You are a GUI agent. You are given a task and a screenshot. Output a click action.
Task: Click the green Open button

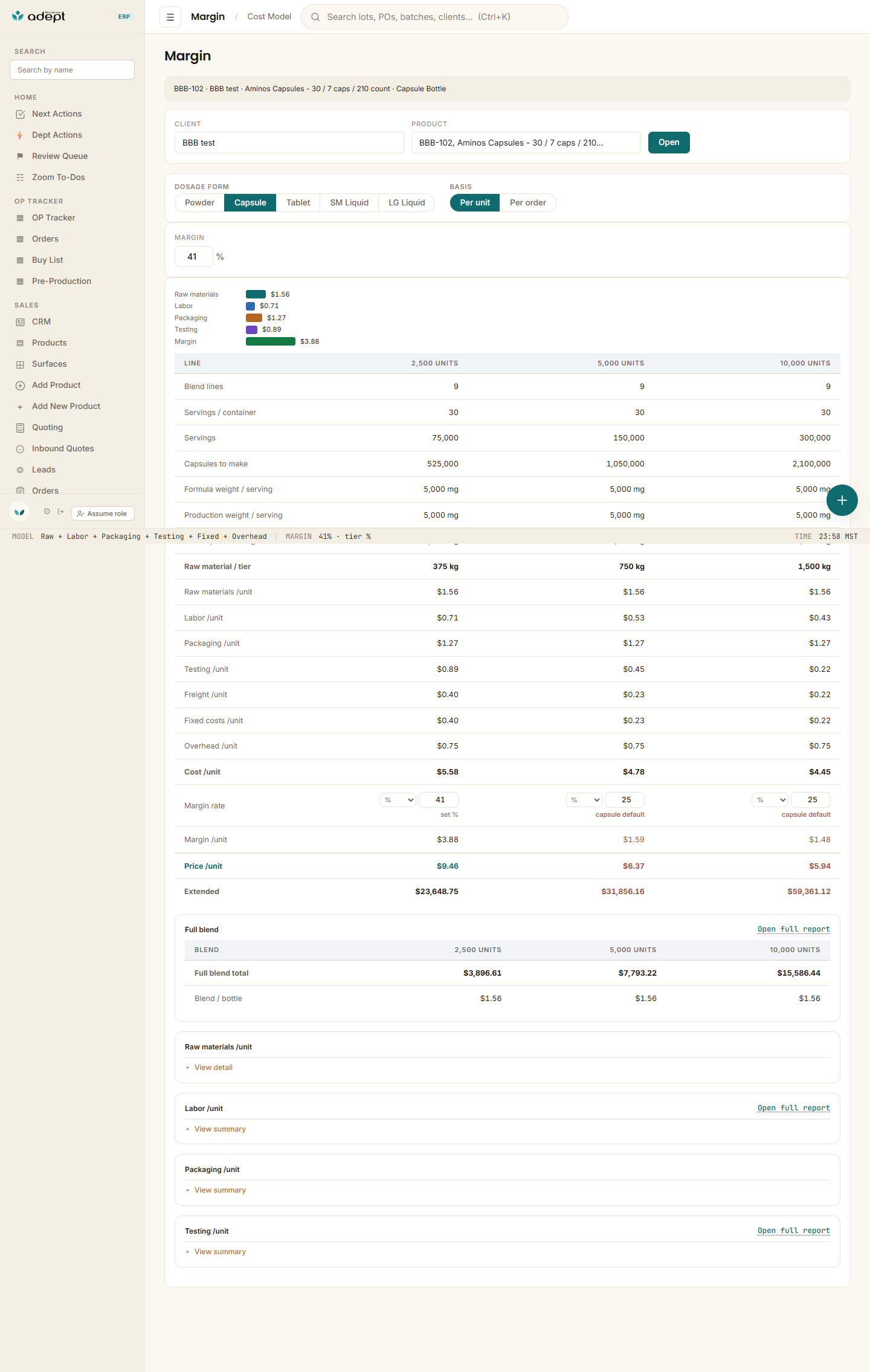669,143
